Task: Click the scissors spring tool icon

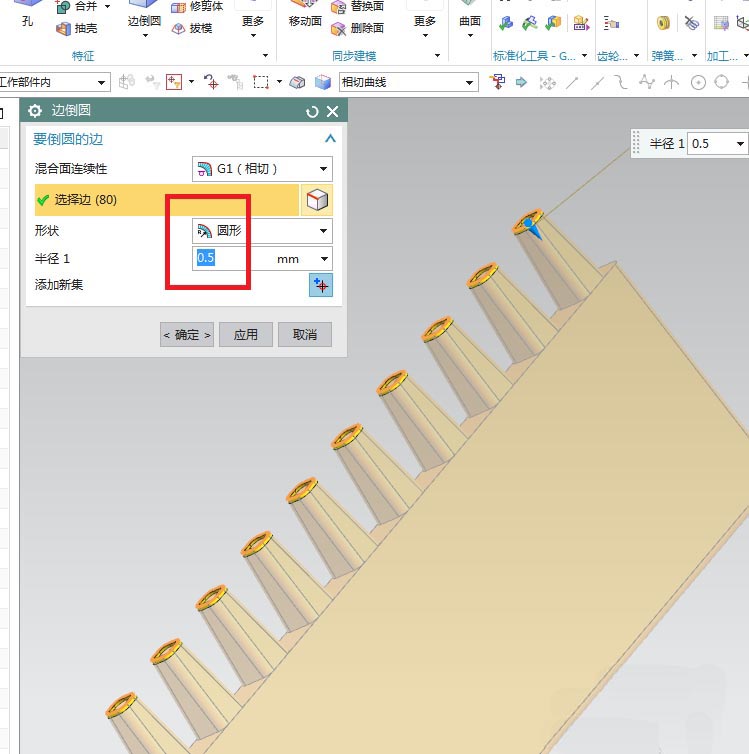Action: (691, 23)
